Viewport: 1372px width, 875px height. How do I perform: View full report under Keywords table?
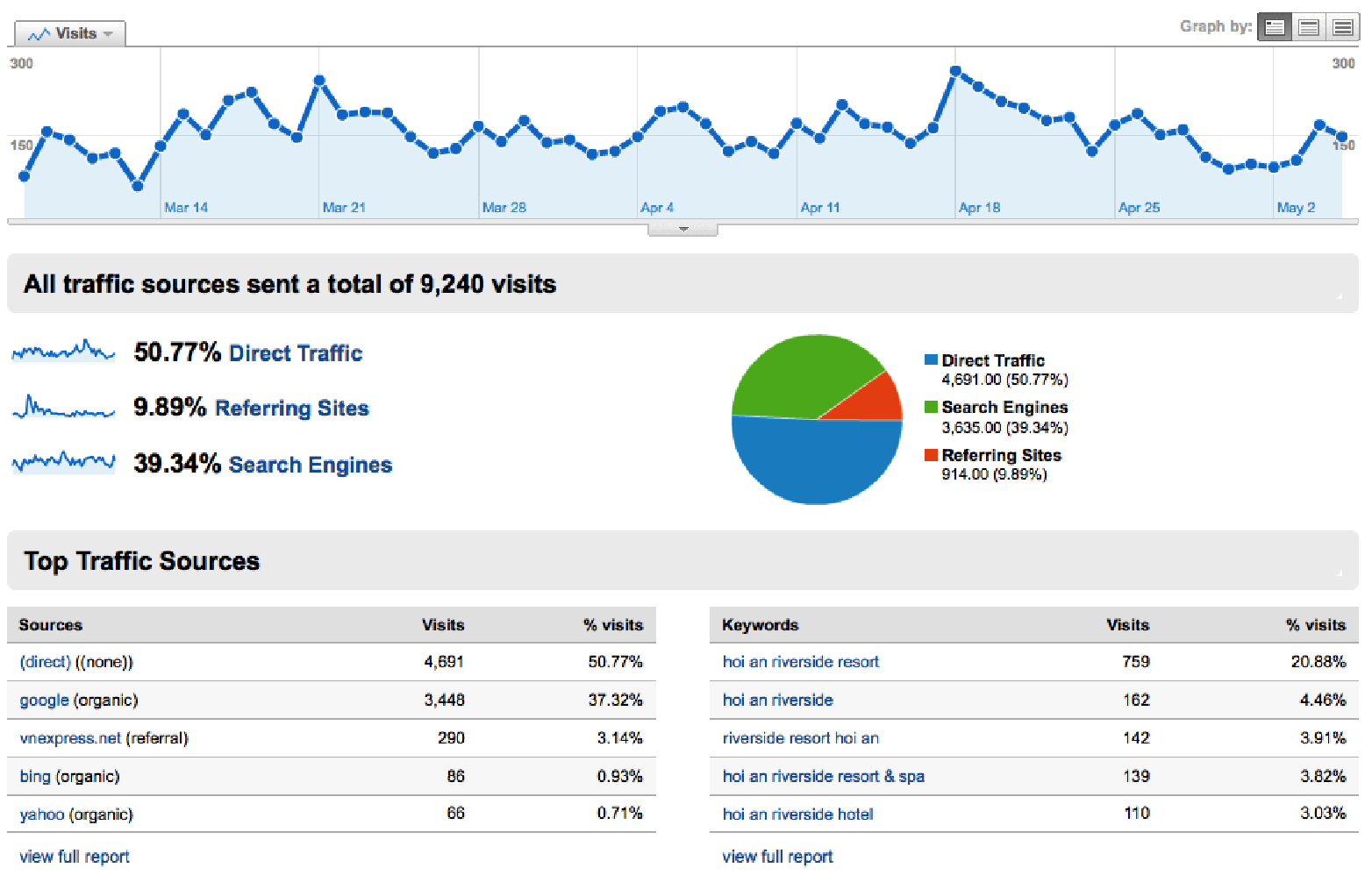click(x=777, y=857)
